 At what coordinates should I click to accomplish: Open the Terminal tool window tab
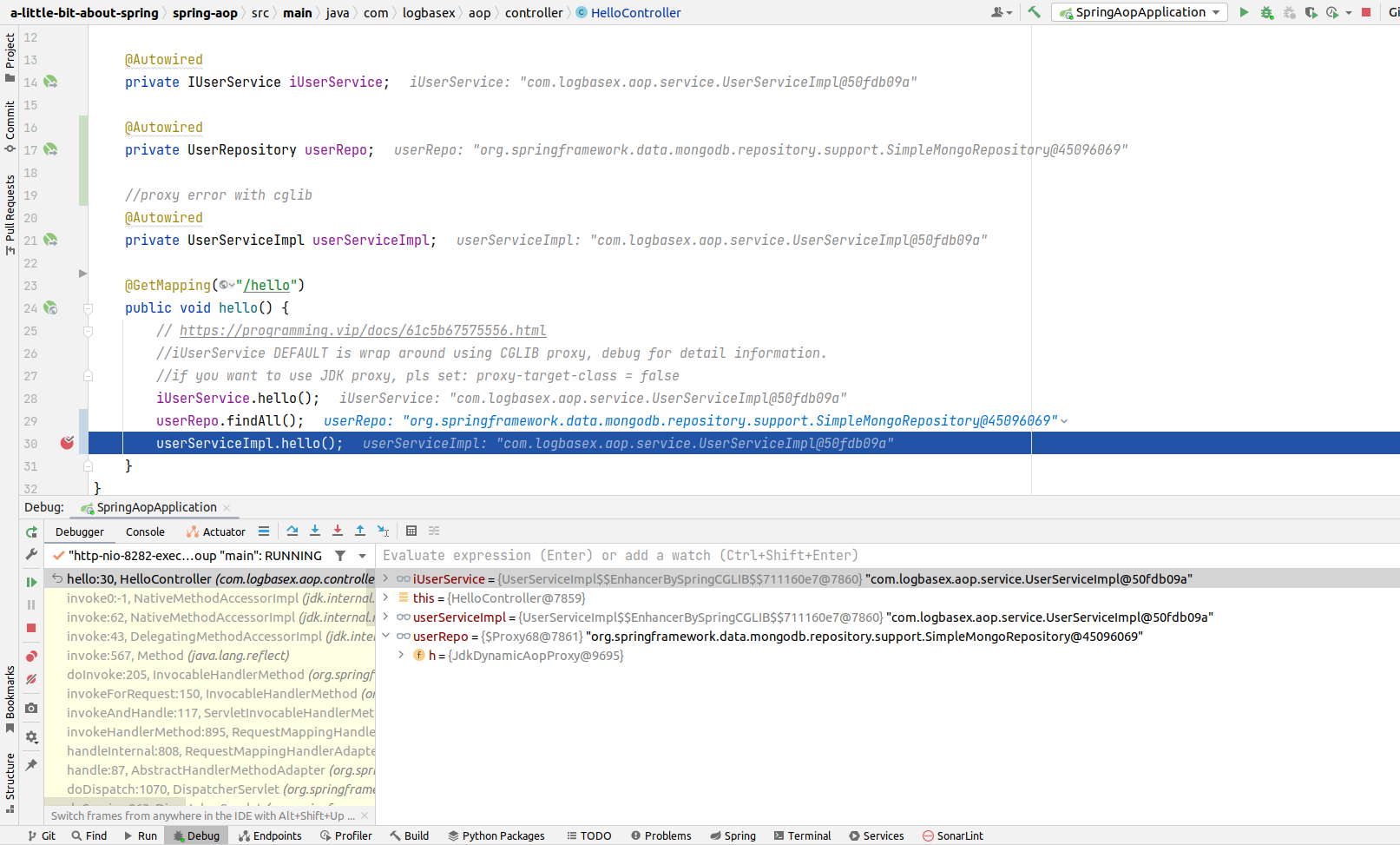pos(802,835)
